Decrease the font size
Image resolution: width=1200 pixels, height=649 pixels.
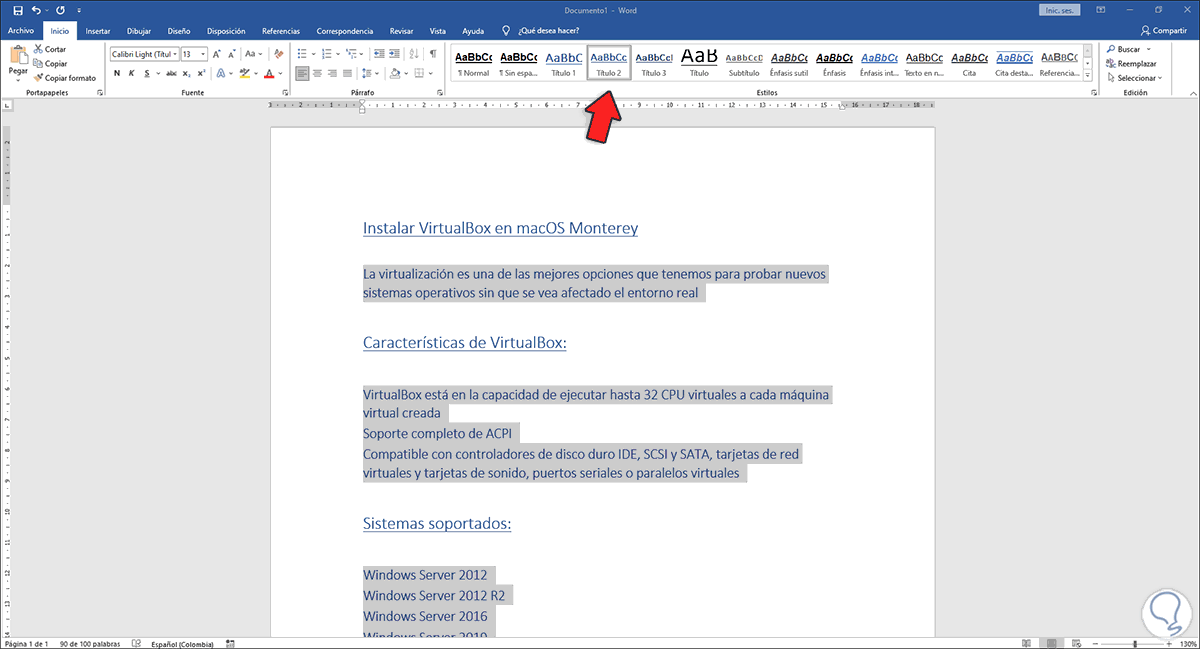231,54
